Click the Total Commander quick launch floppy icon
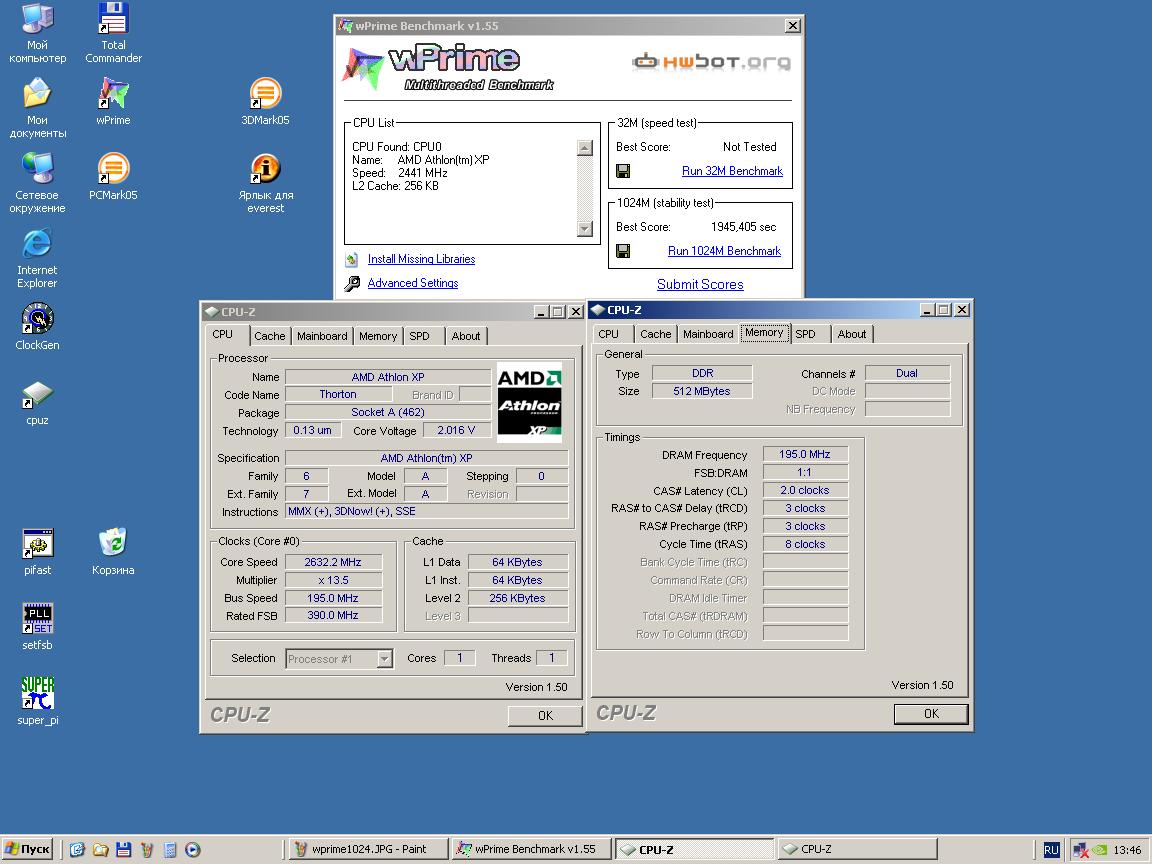Screen dimensions: 1152x864 click(x=123, y=850)
